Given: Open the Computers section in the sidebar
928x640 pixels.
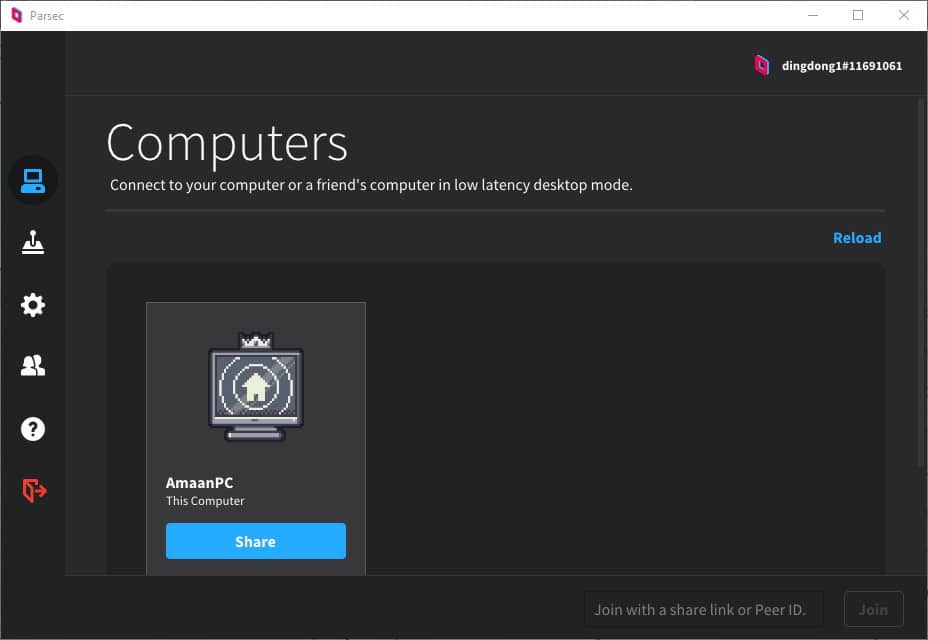Looking at the screenshot, I should tap(33, 180).
